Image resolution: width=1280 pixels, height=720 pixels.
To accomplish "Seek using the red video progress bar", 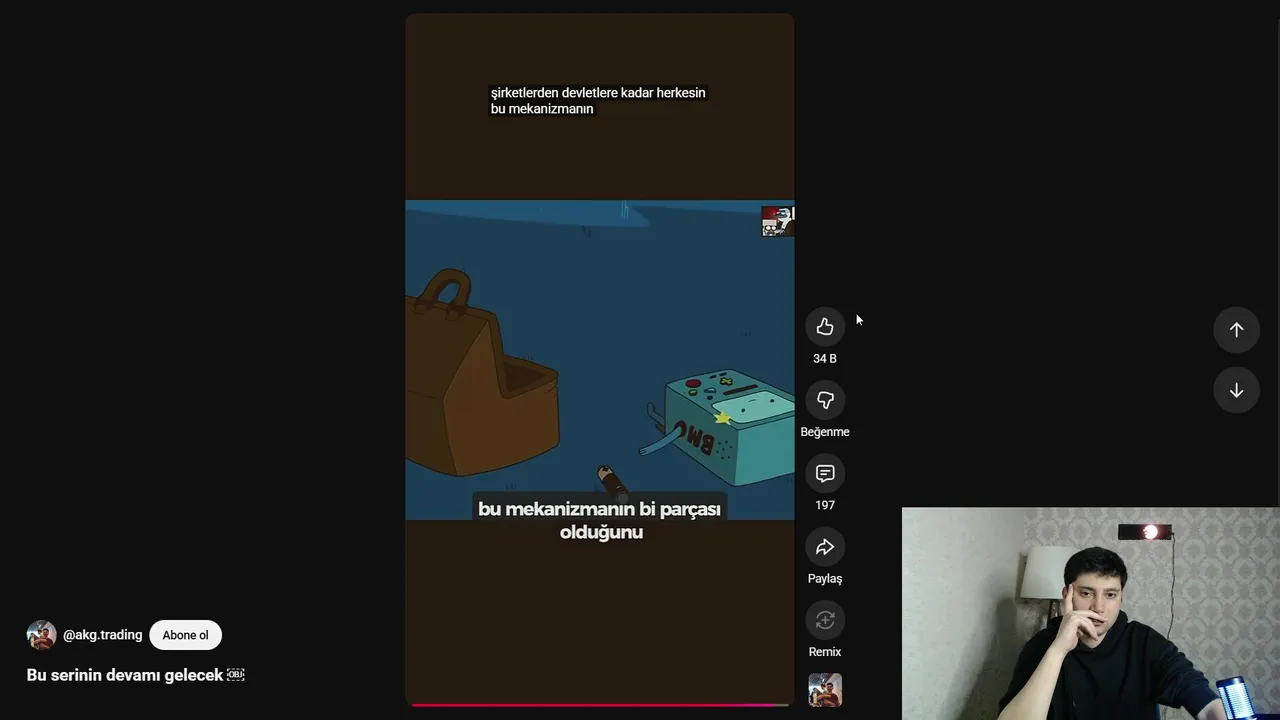I will pyautogui.click(x=600, y=705).
